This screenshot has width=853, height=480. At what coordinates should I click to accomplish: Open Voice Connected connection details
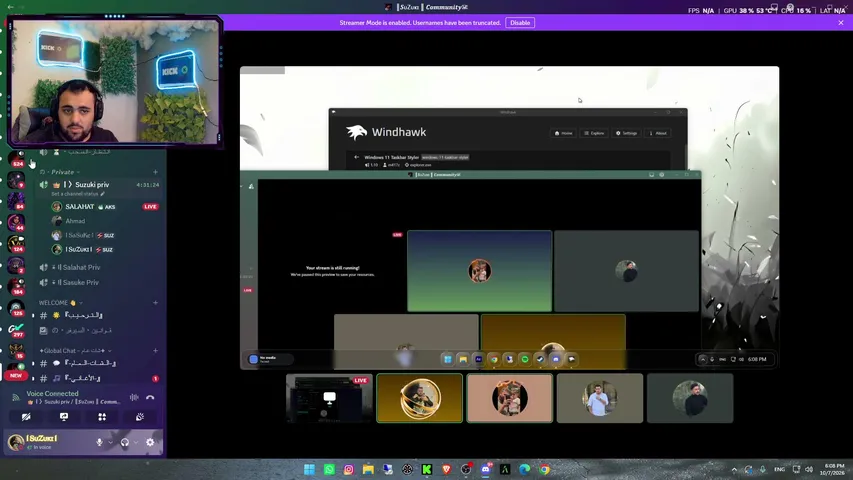pos(52,393)
